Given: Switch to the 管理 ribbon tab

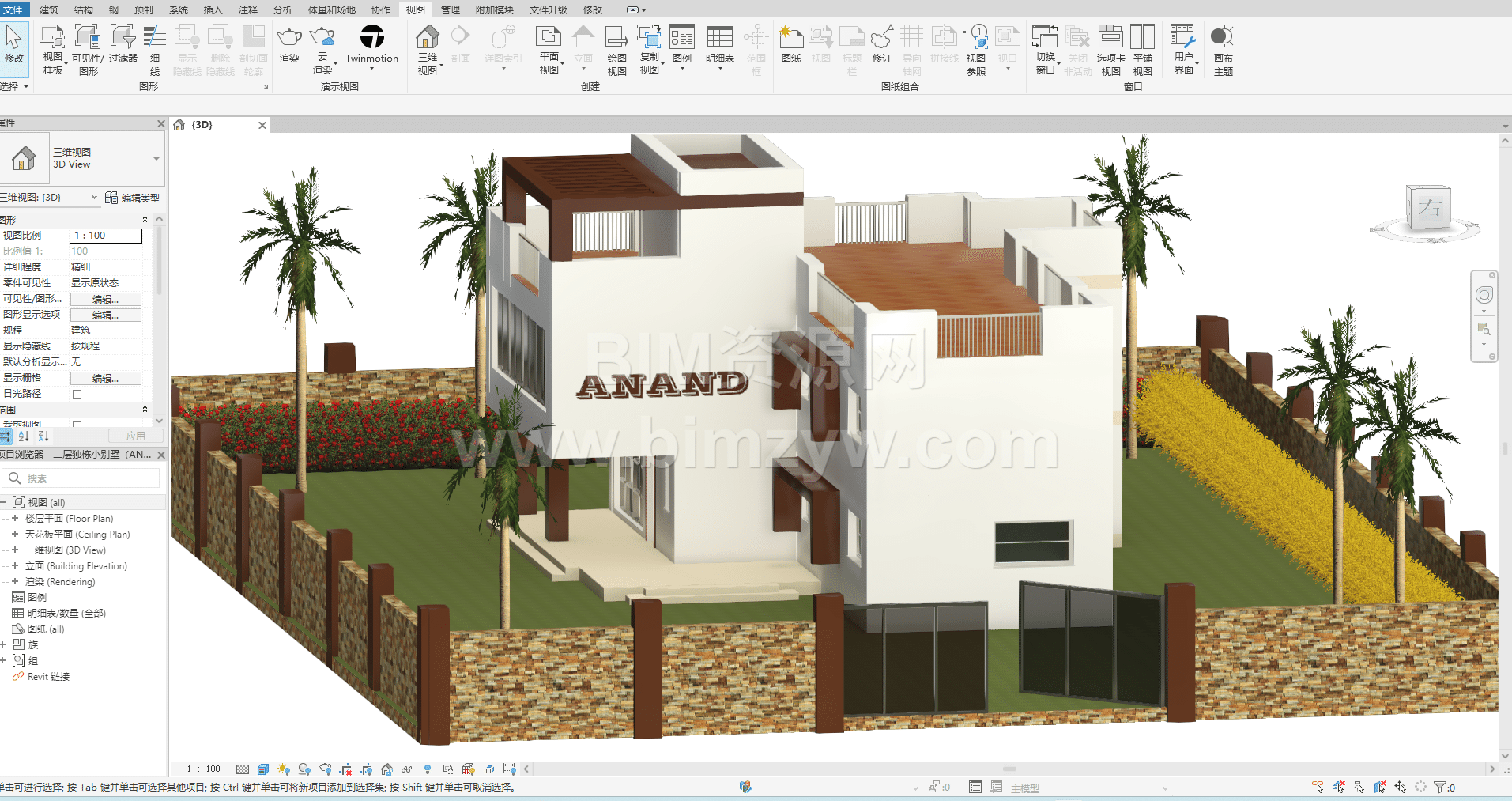Looking at the screenshot, I should [x=450, y=9].
